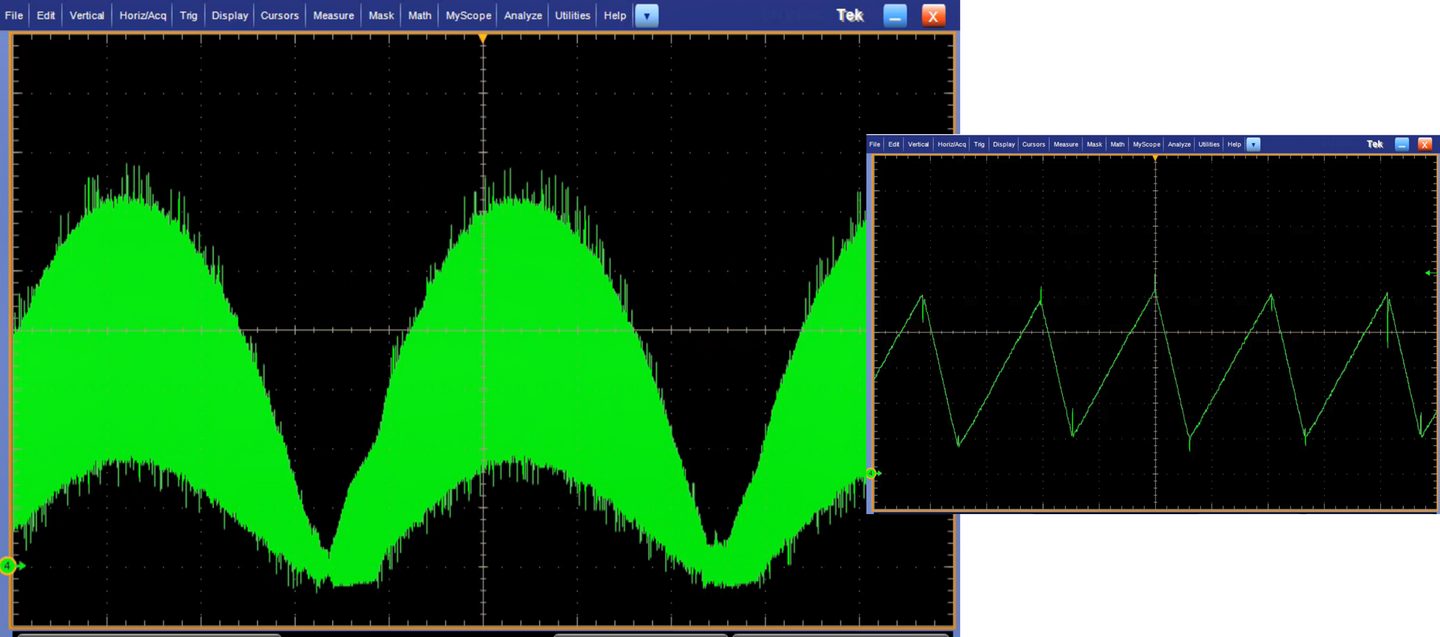Expand the menu-bar dropdown arrow in small window

pyautogui.click(x=1253, y=144)
